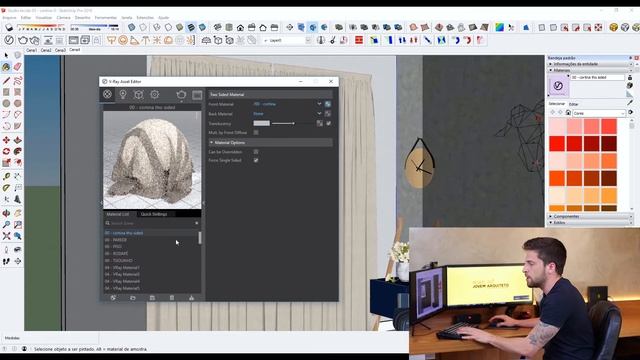
Task: Click the render teapot icon in Asset Editor
Action: pyautogui.click(x=181, y=95)
